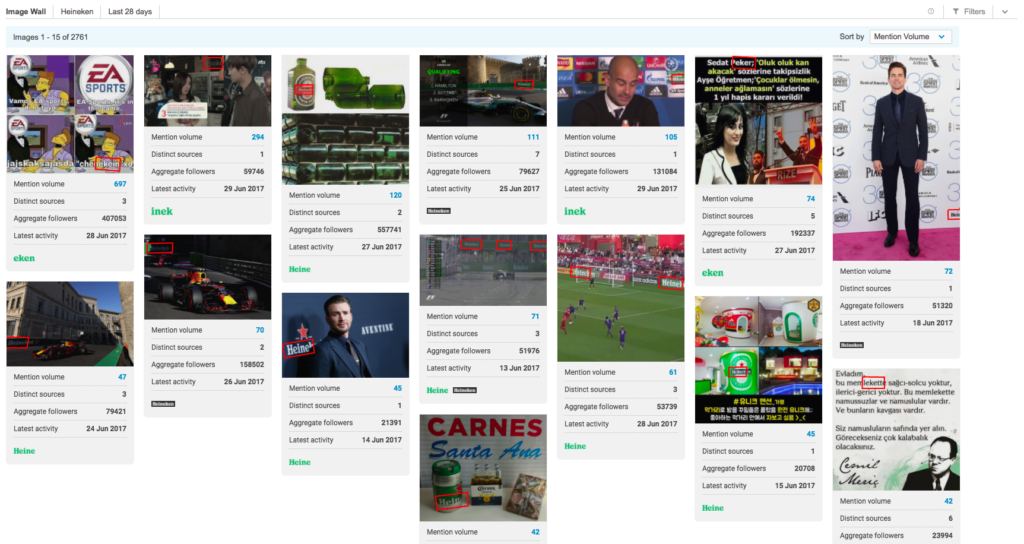Screen dimensions: 1024x544
Task: Click the 'Heine' tag under green bottles card
Action: [x=300, y=269]
